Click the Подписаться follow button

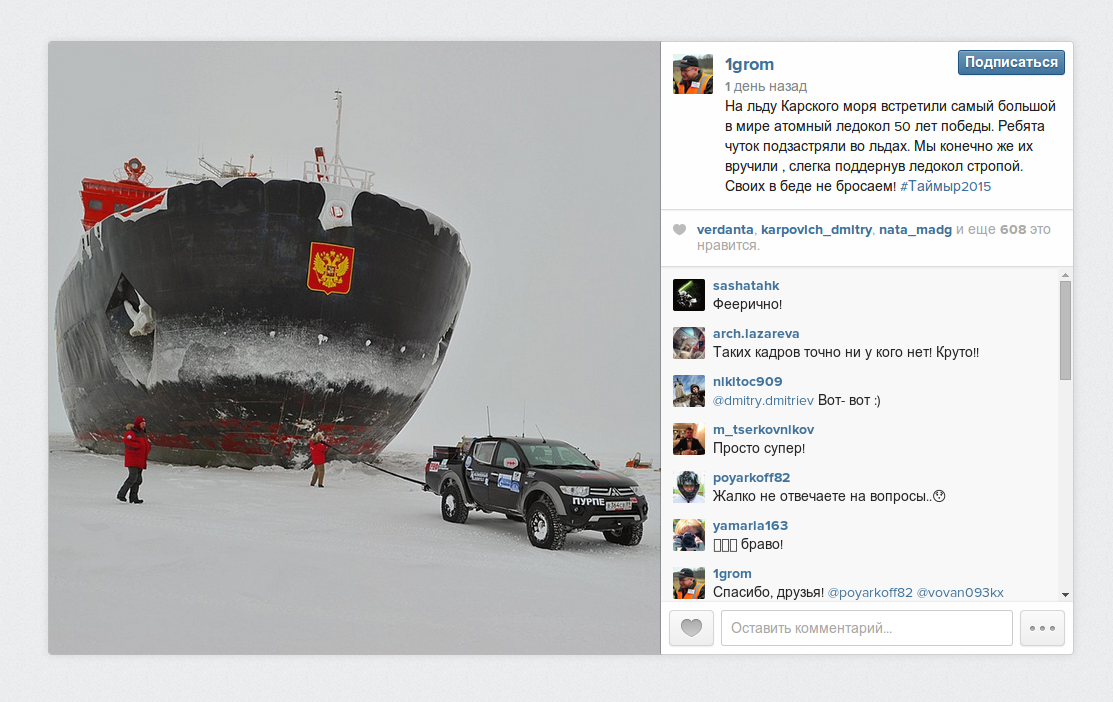point(1011,62)
